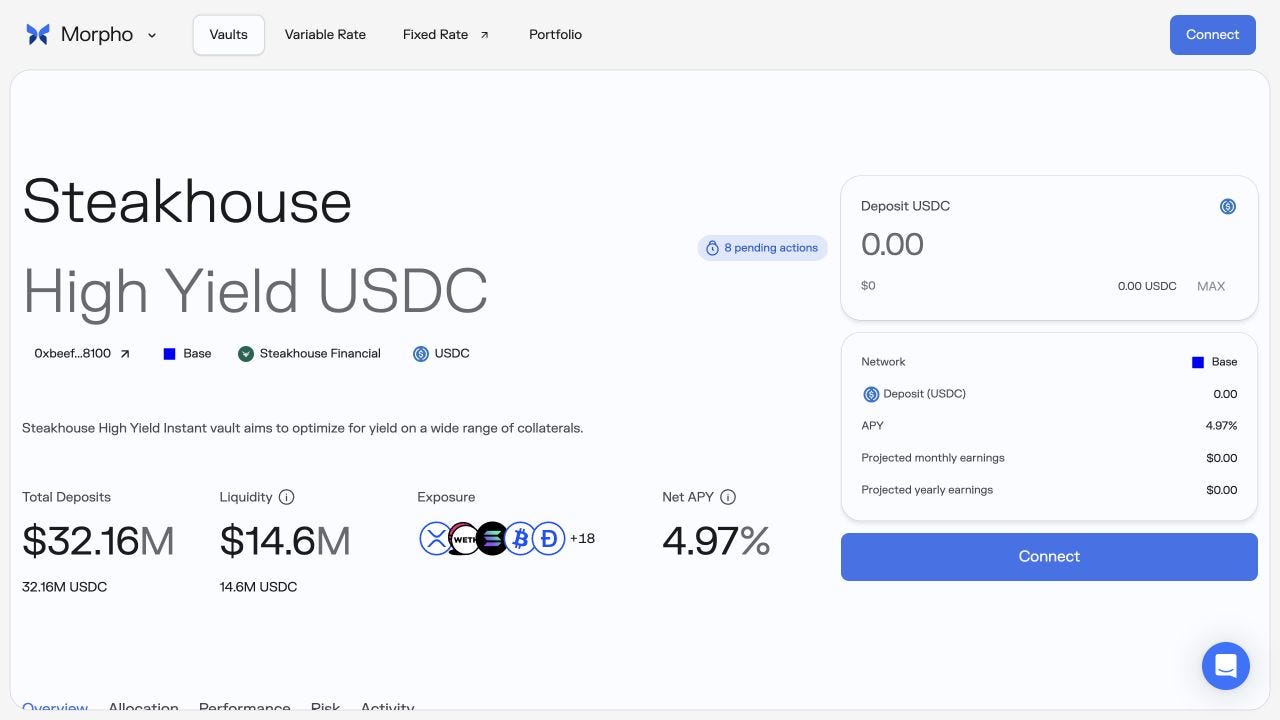The height and width of the screenshot is (720, 1280).
Task: Select the USDC asset label under title
Action: tap(452, 353)
